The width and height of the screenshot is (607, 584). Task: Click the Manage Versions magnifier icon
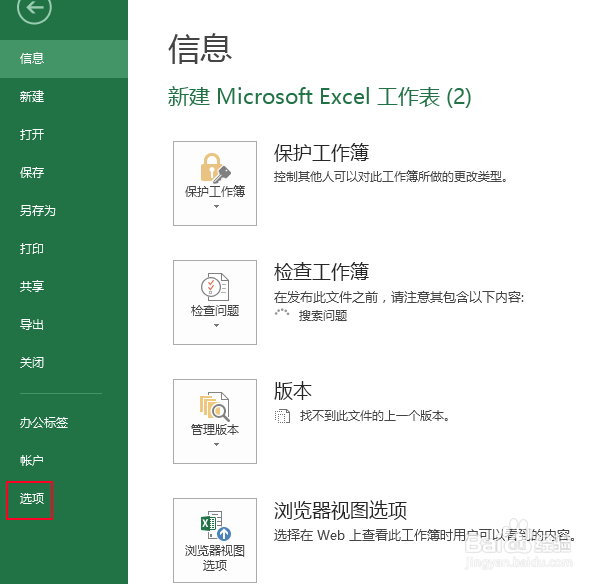215,406
